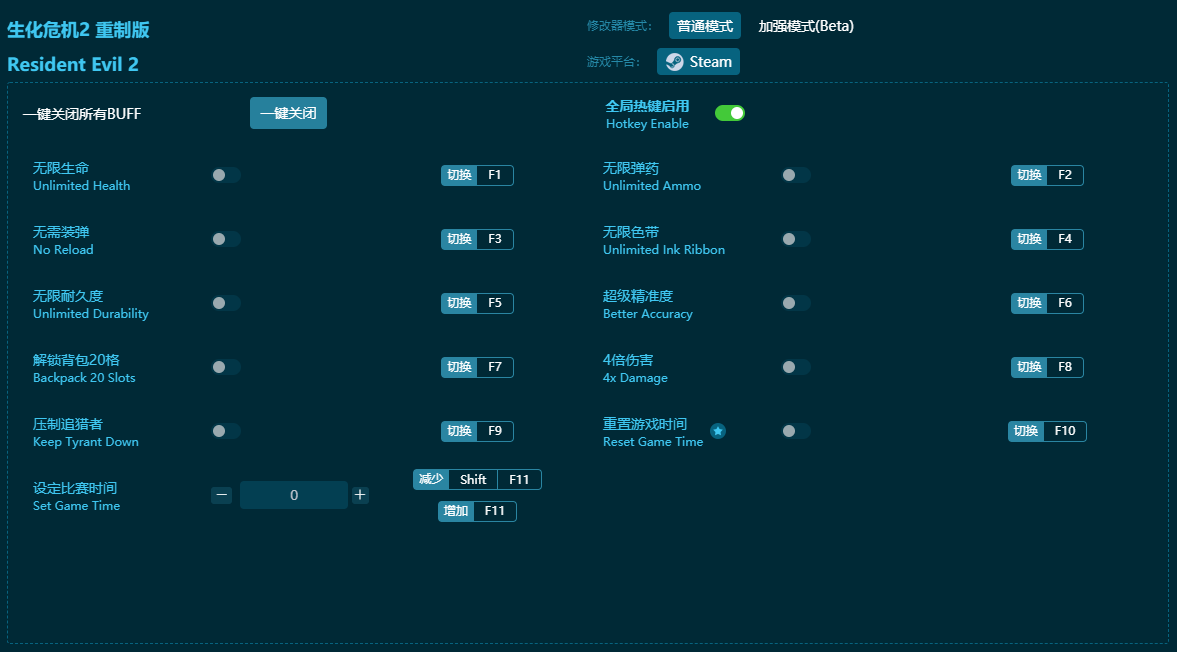1177x652 pixels.
Task: Switch to 加强模式(Beta) mode
Action: pos(805,26)
